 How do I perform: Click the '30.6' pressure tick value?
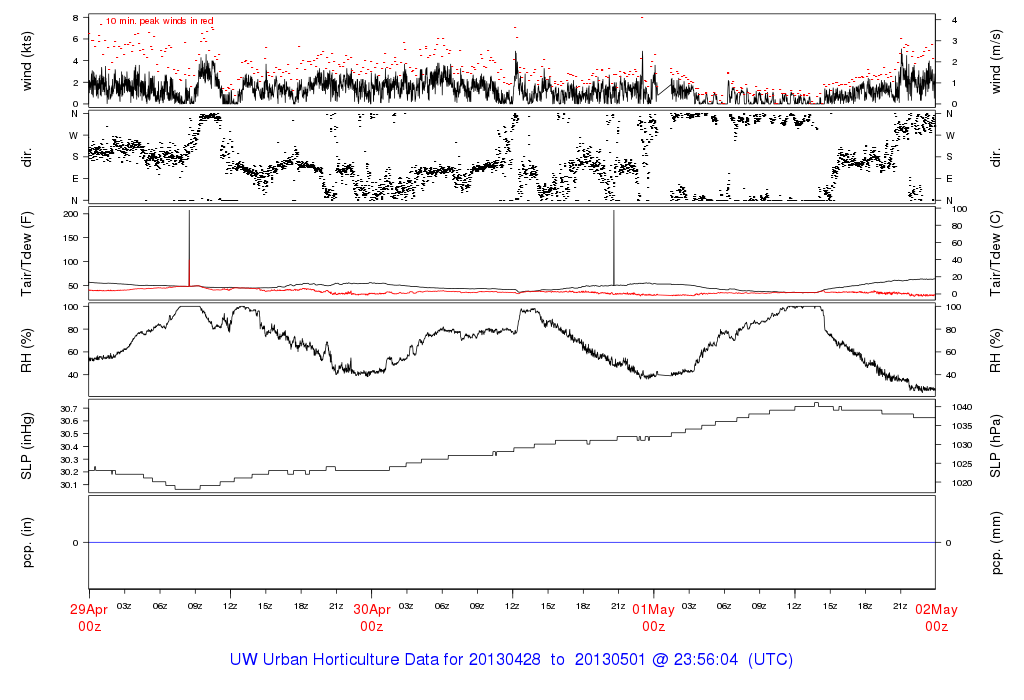69,421
